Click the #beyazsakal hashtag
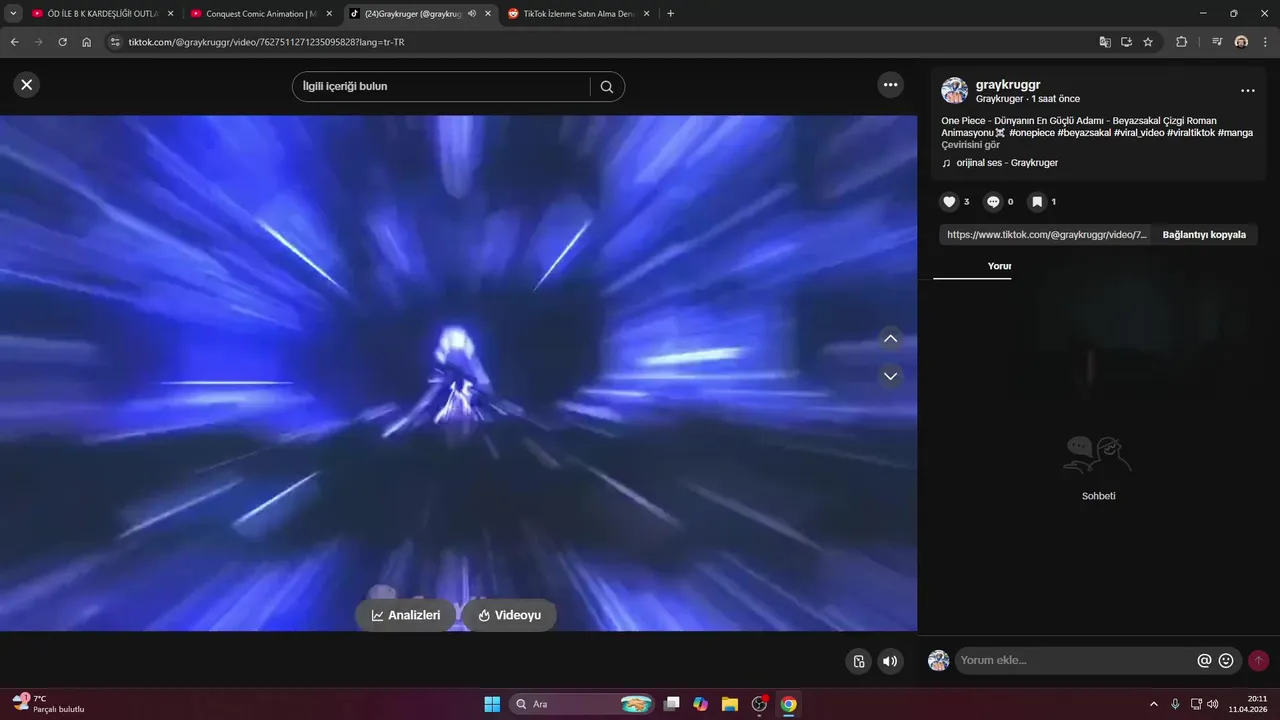This screenshot has height=720, width=1280. click(1084, 133)
